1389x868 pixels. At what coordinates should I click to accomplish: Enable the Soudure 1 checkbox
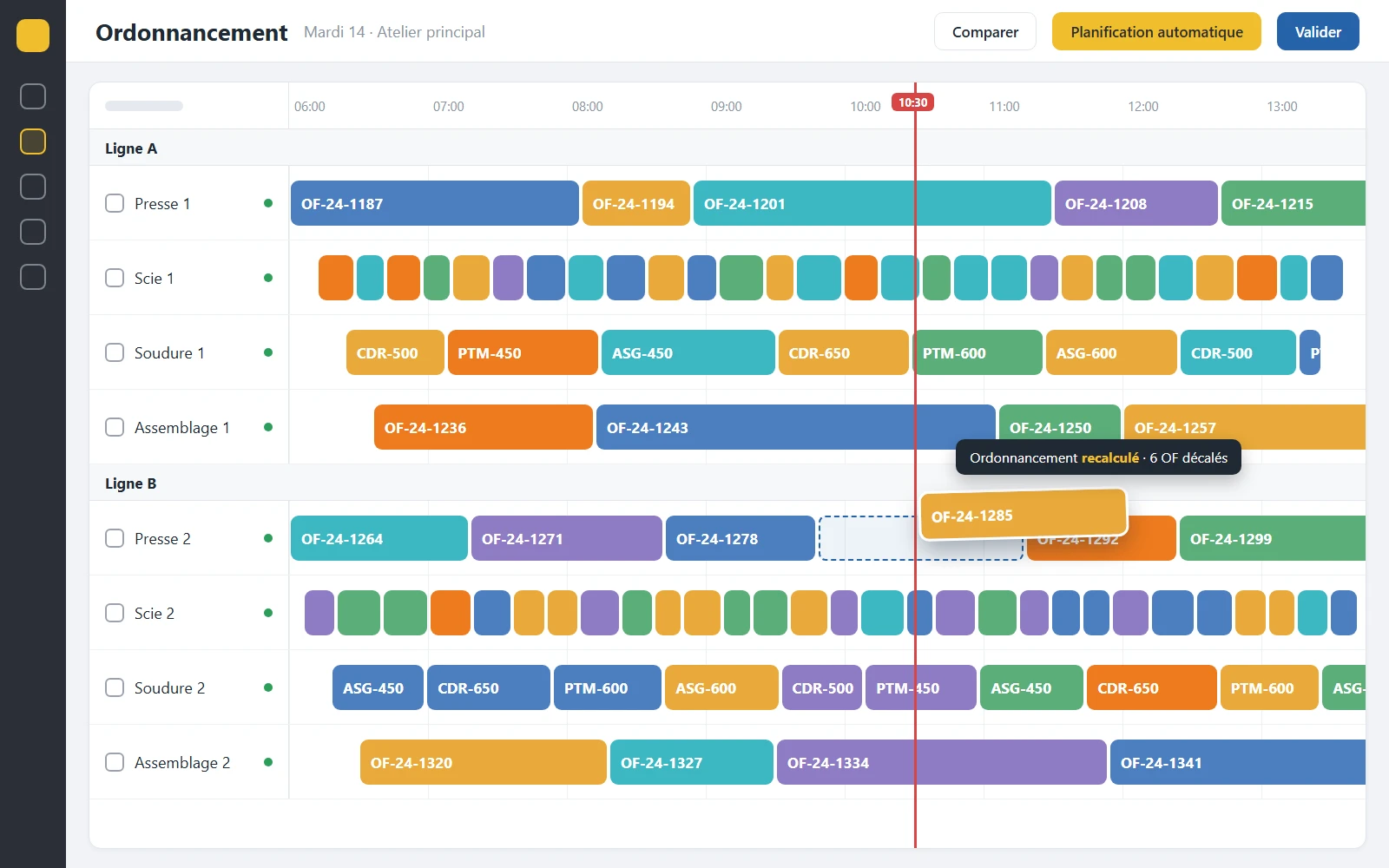(115, 352)
